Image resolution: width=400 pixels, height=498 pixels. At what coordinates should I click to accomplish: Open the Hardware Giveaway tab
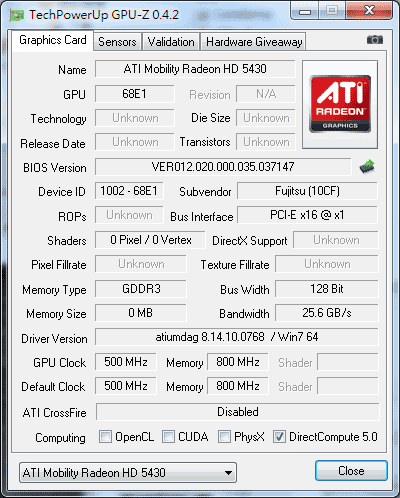click(x=254, y=42)
